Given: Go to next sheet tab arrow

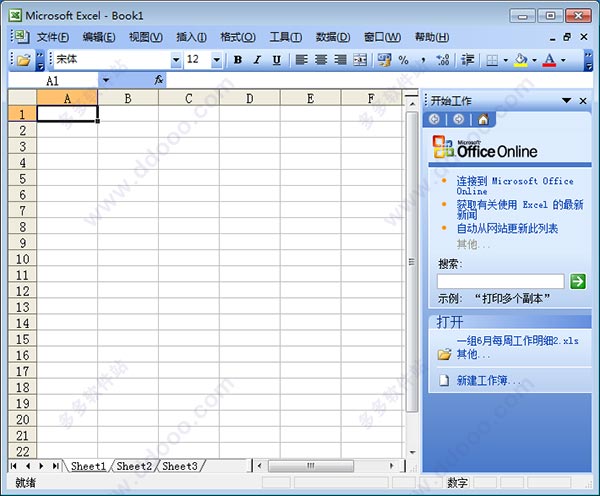Looking at the screenshot, I should tap(41, 466).
